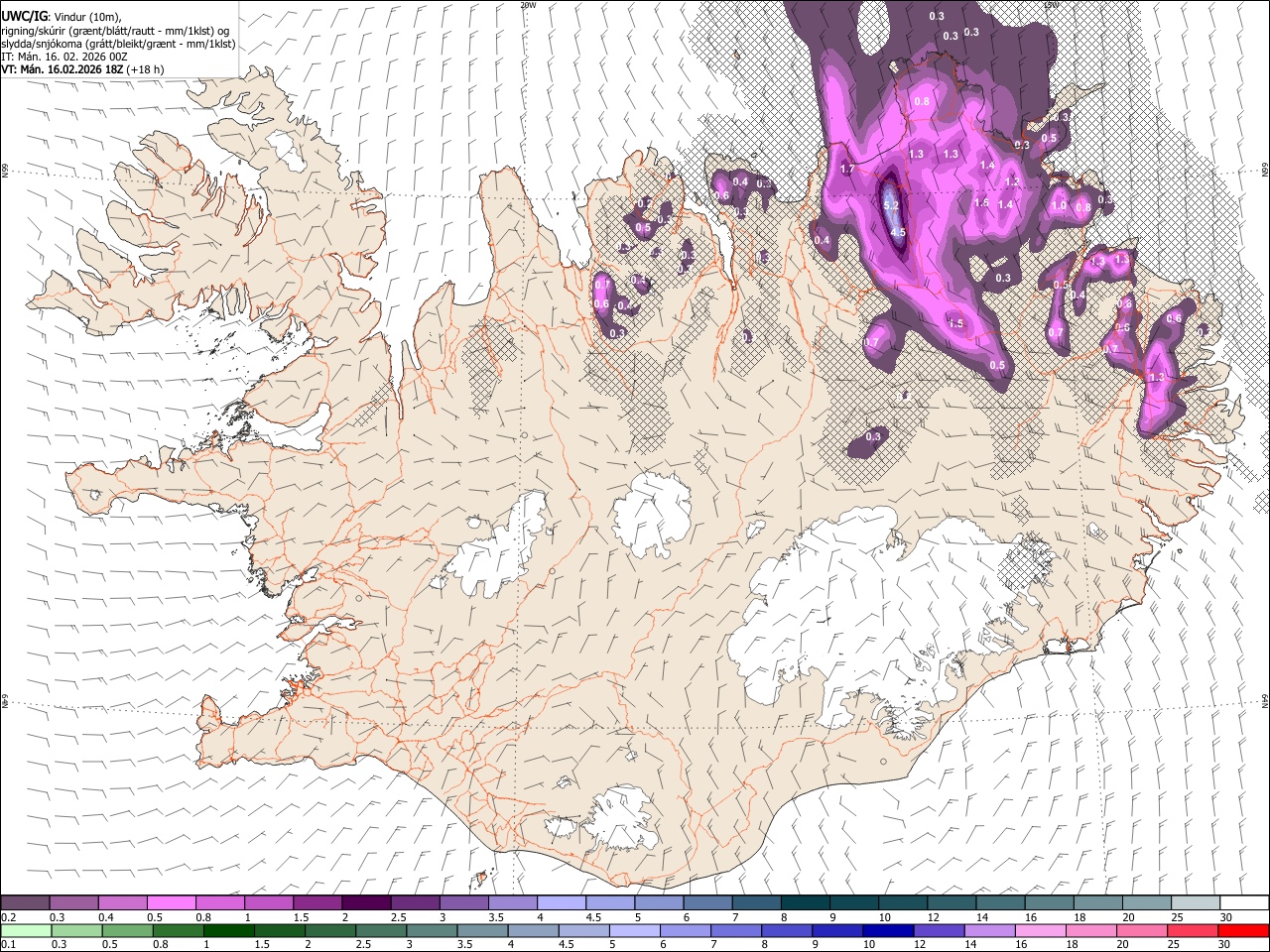
Task: Select the bottom-row 0.1–0.3 pale green swatch
Action: pos(25,930)
